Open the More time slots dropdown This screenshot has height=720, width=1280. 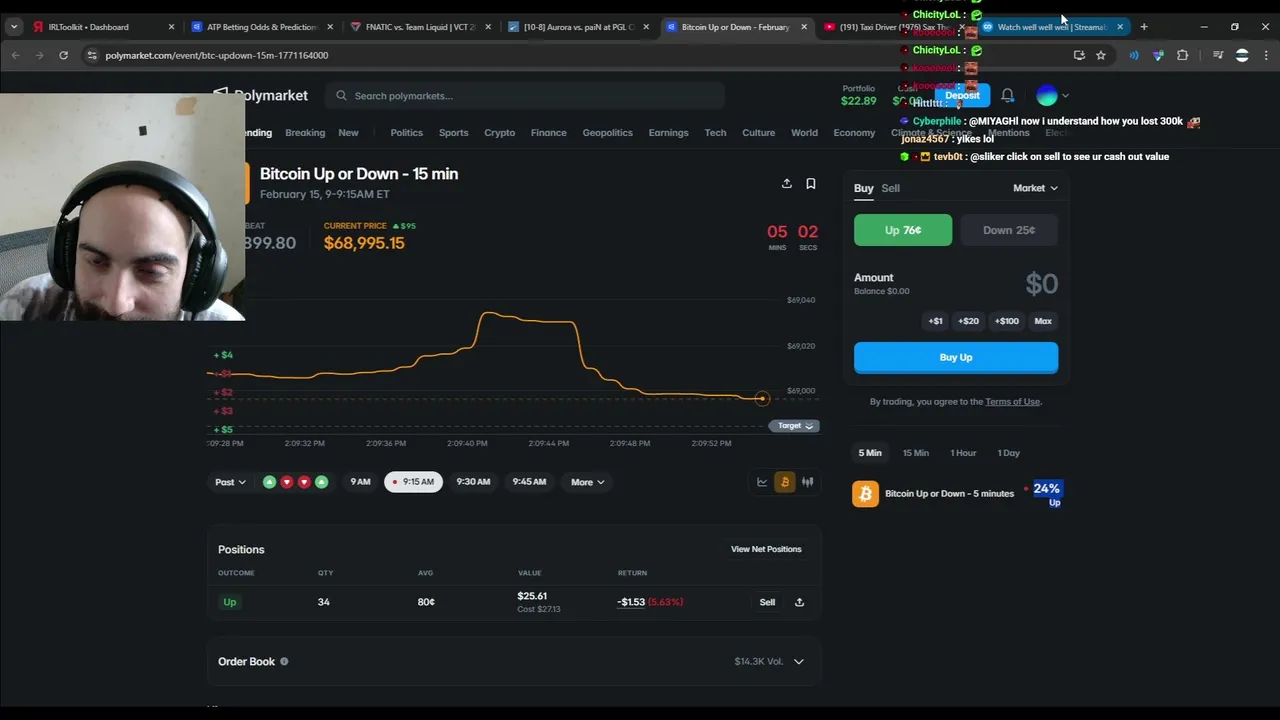(x=587, y=482)
